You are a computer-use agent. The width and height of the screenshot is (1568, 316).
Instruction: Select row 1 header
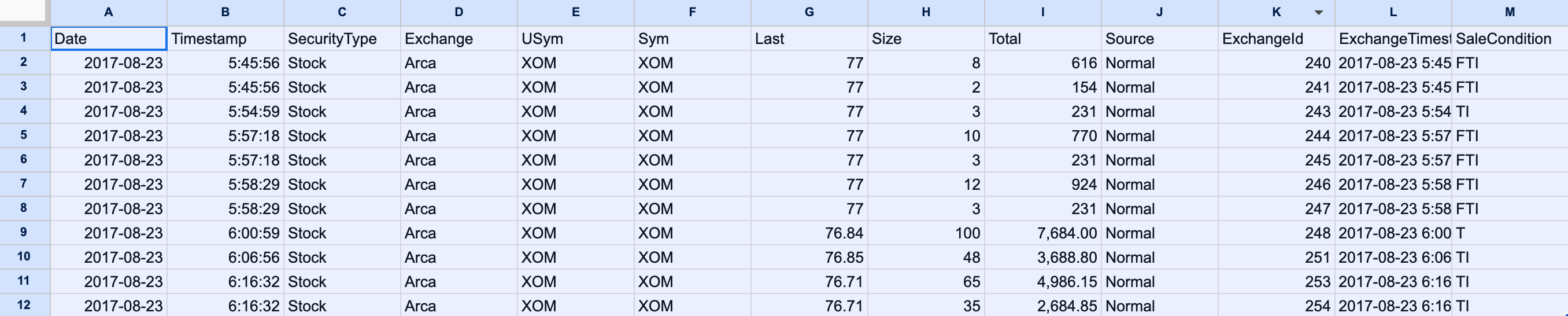tap(24, 38)
